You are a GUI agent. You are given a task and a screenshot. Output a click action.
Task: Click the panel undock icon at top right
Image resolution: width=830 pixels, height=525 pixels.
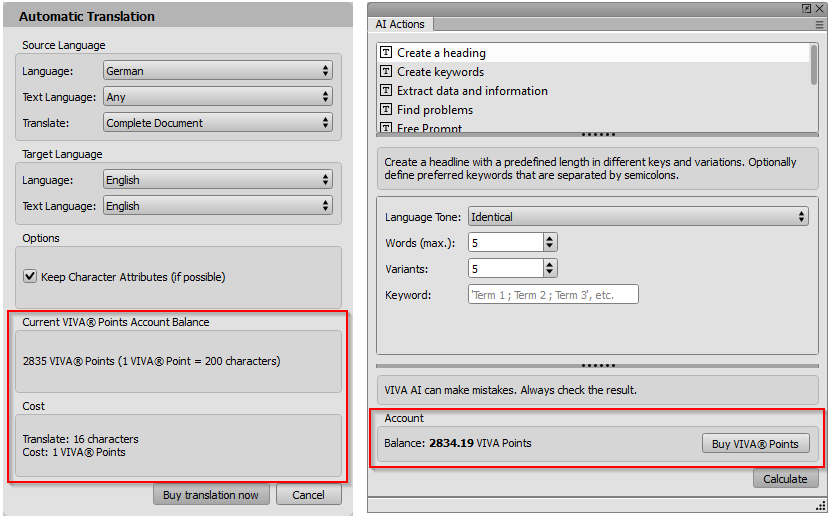pos(806,7)
